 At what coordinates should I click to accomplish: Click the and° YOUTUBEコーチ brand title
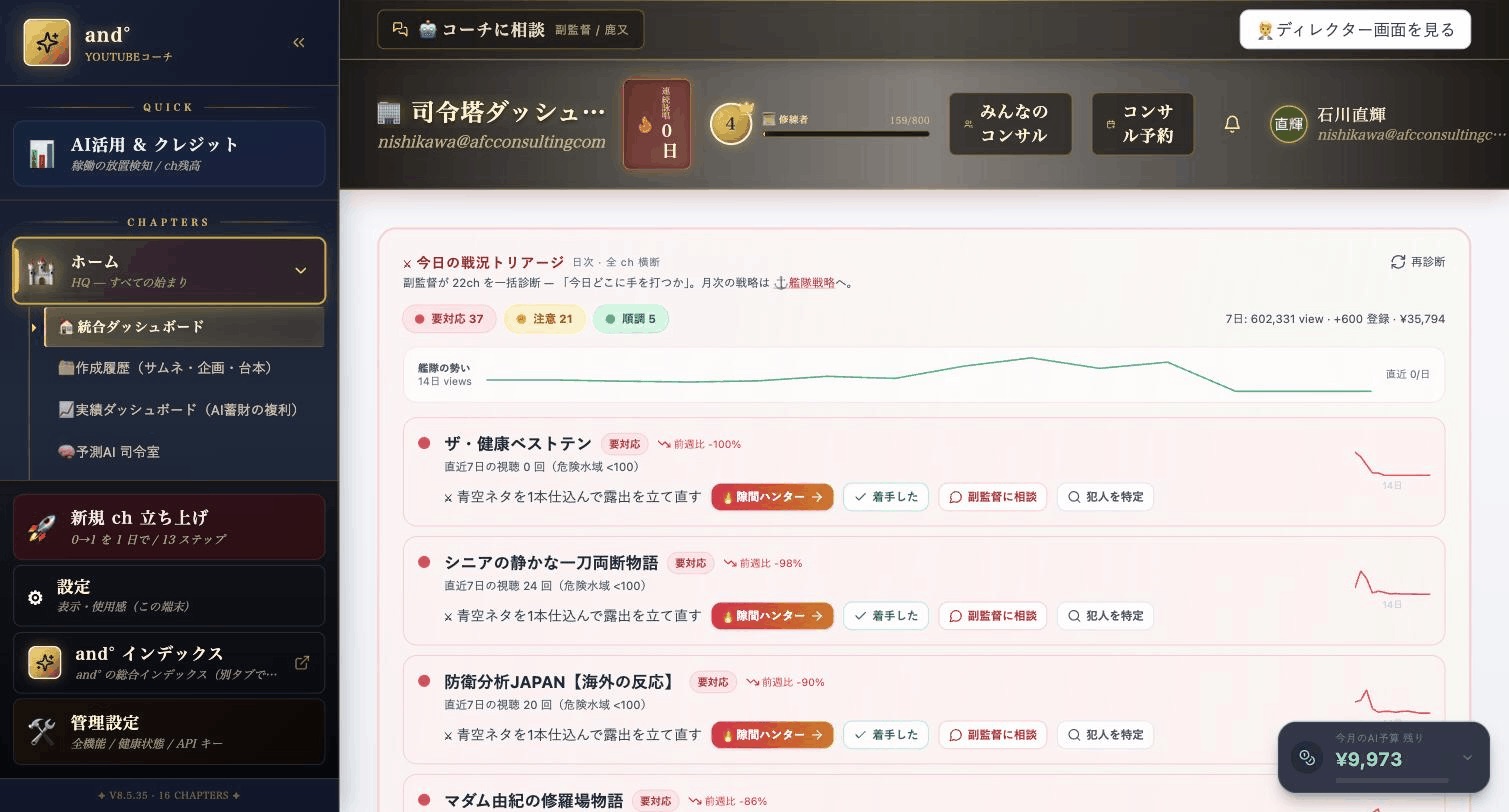pyautogui.click(x=128, y=44)
